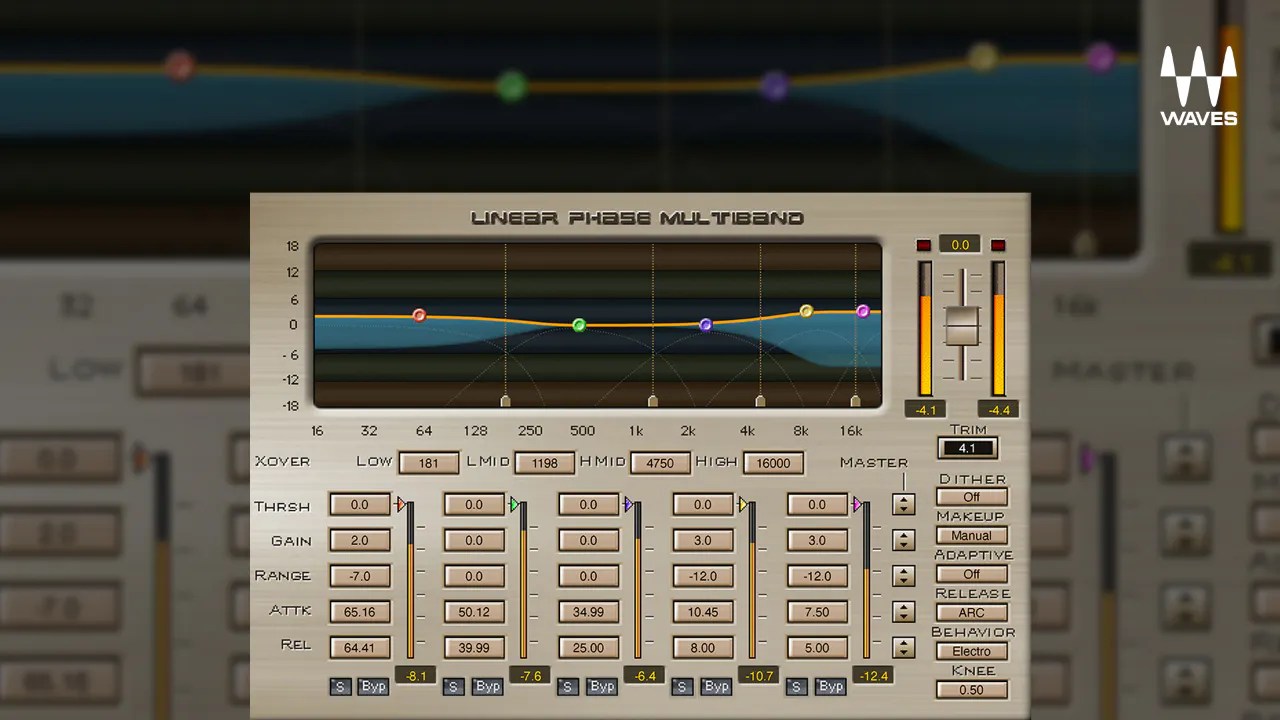Bypass the low band showing -8.1
Viewport: 1280px width, 720px height.
(373, 686)
